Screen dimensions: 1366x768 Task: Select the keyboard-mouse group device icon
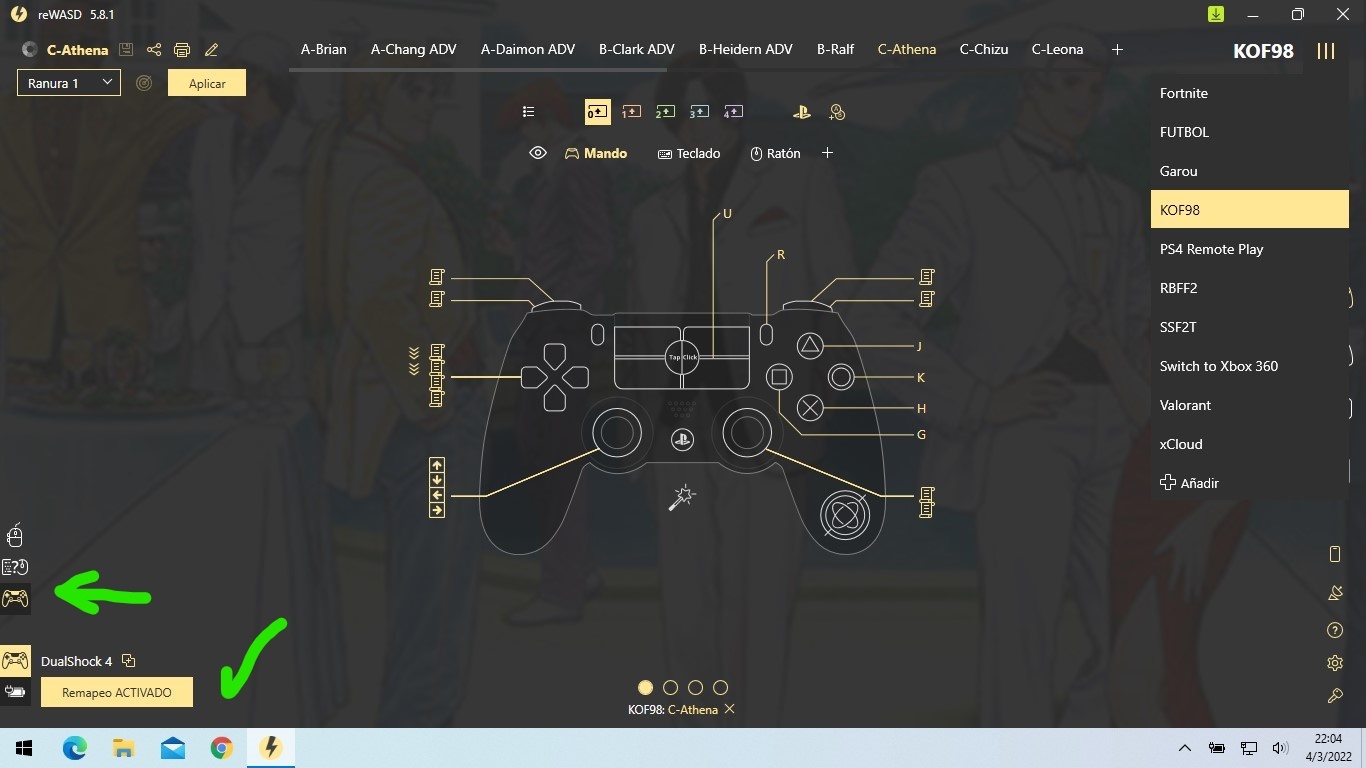pos(15,567)
